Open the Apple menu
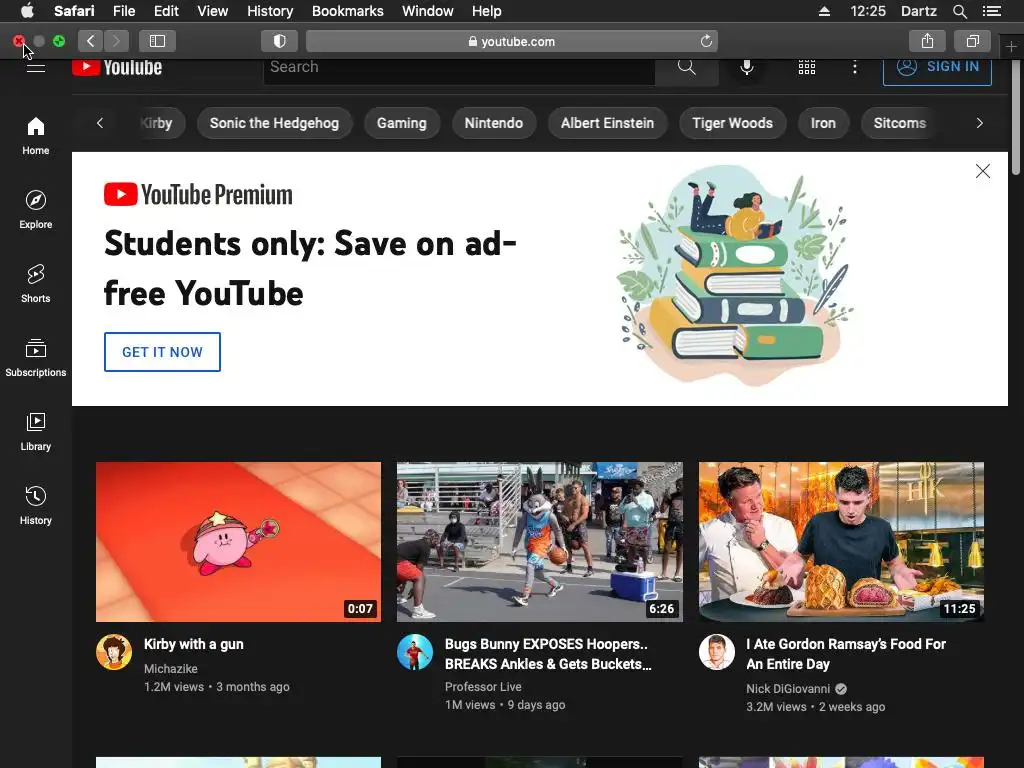This screenshot has width=1024, height=768. click(27, 11)
